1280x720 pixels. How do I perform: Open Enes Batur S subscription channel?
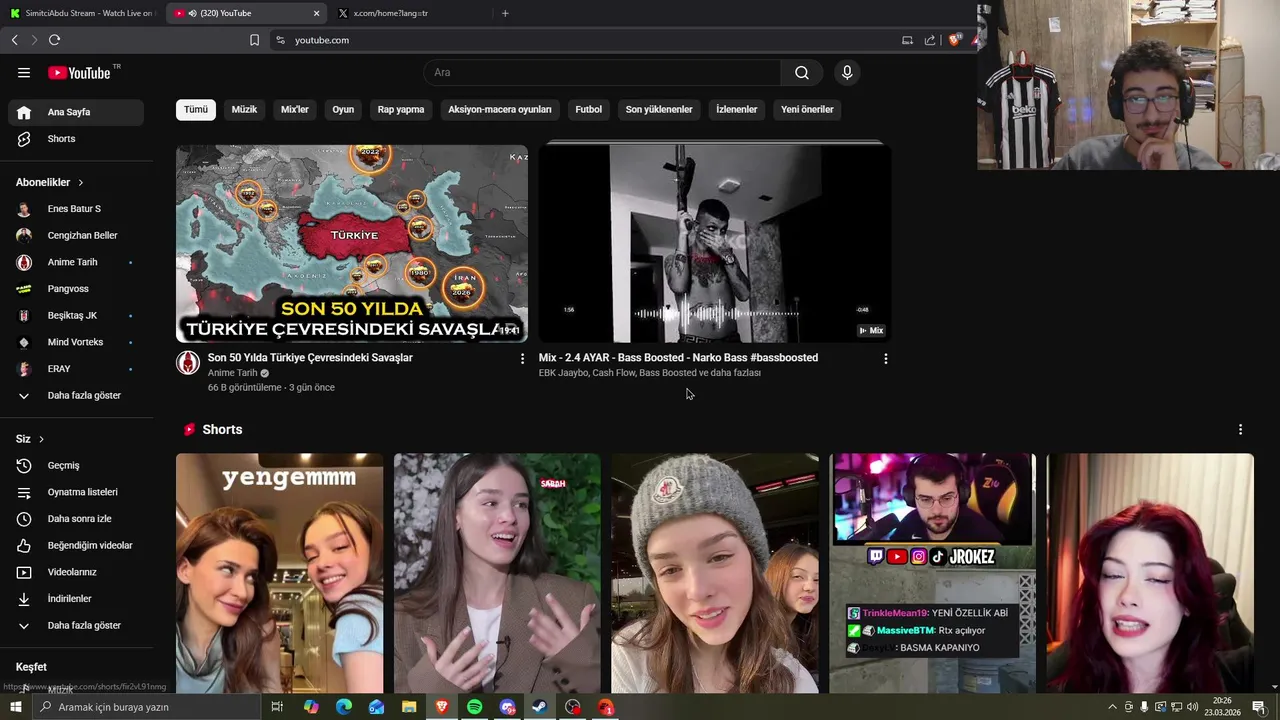pos(76,209)
